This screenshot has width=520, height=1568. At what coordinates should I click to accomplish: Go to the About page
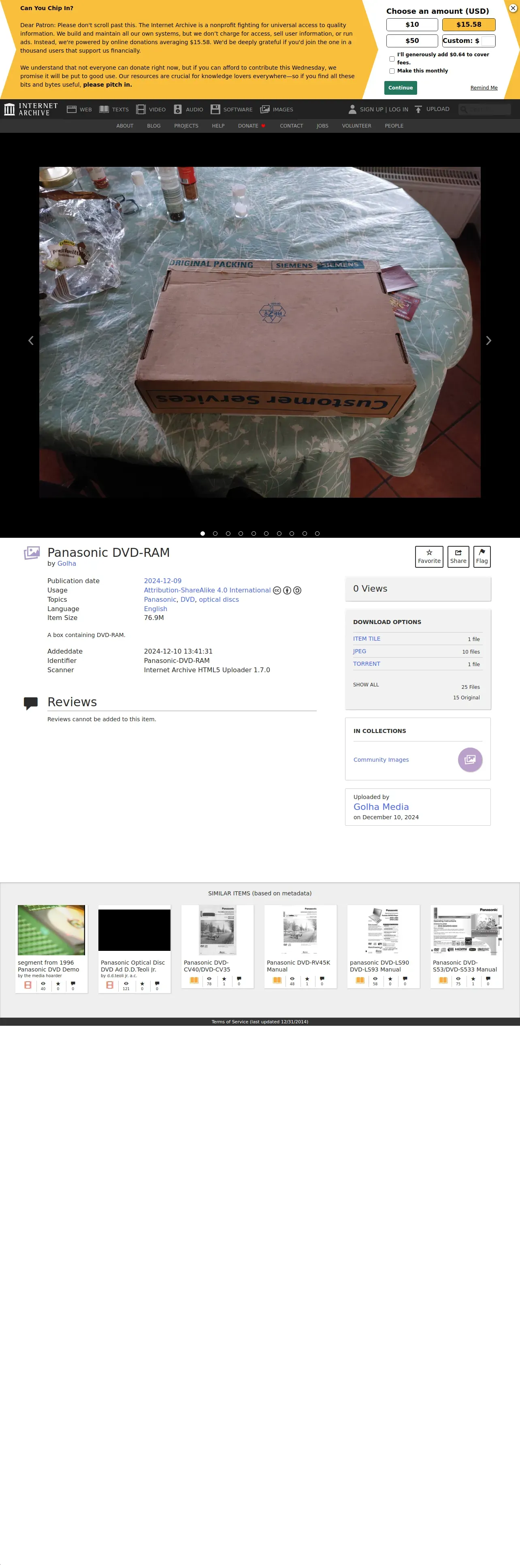coord(125,126)
